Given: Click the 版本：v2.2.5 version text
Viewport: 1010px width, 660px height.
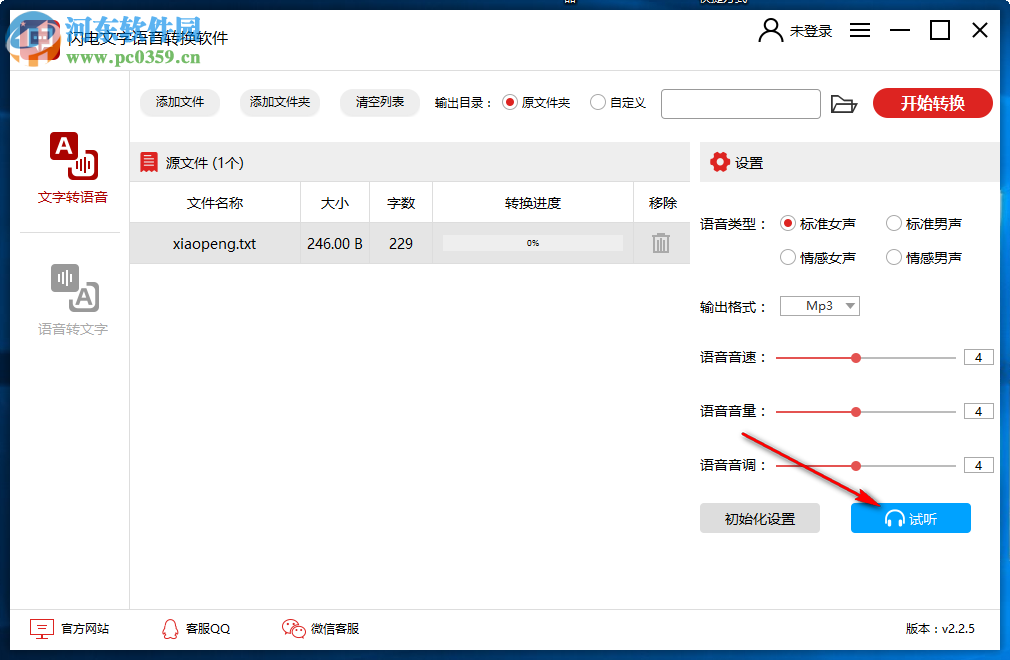Looking at the screenshot, I should [940, 628].
